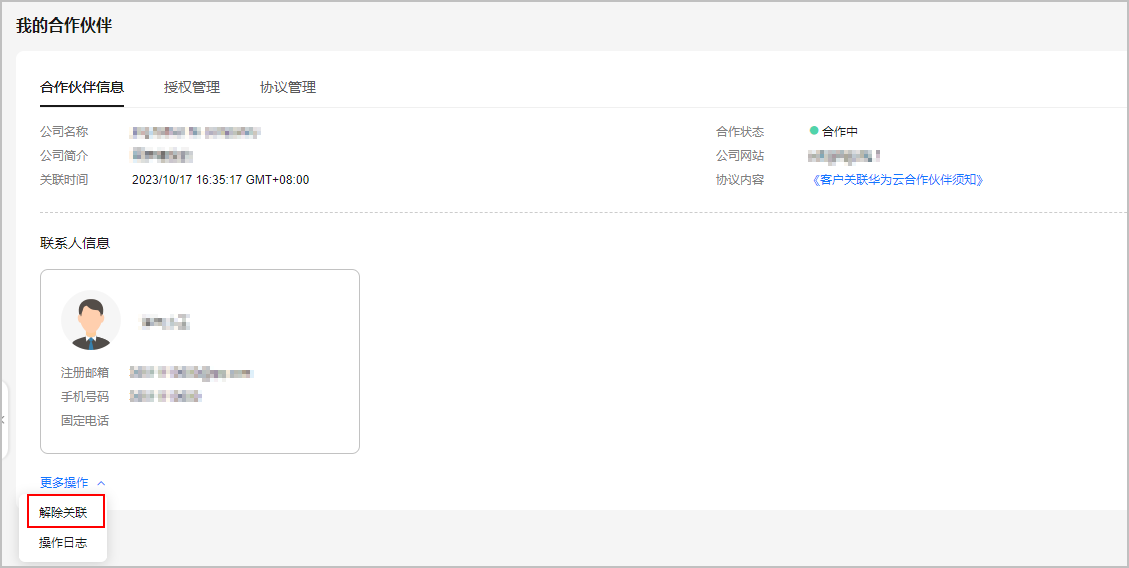Click the blurred company name value
Image resolution: width=1129 pixels, height=568 pixels.
click(x=195, y=132)
